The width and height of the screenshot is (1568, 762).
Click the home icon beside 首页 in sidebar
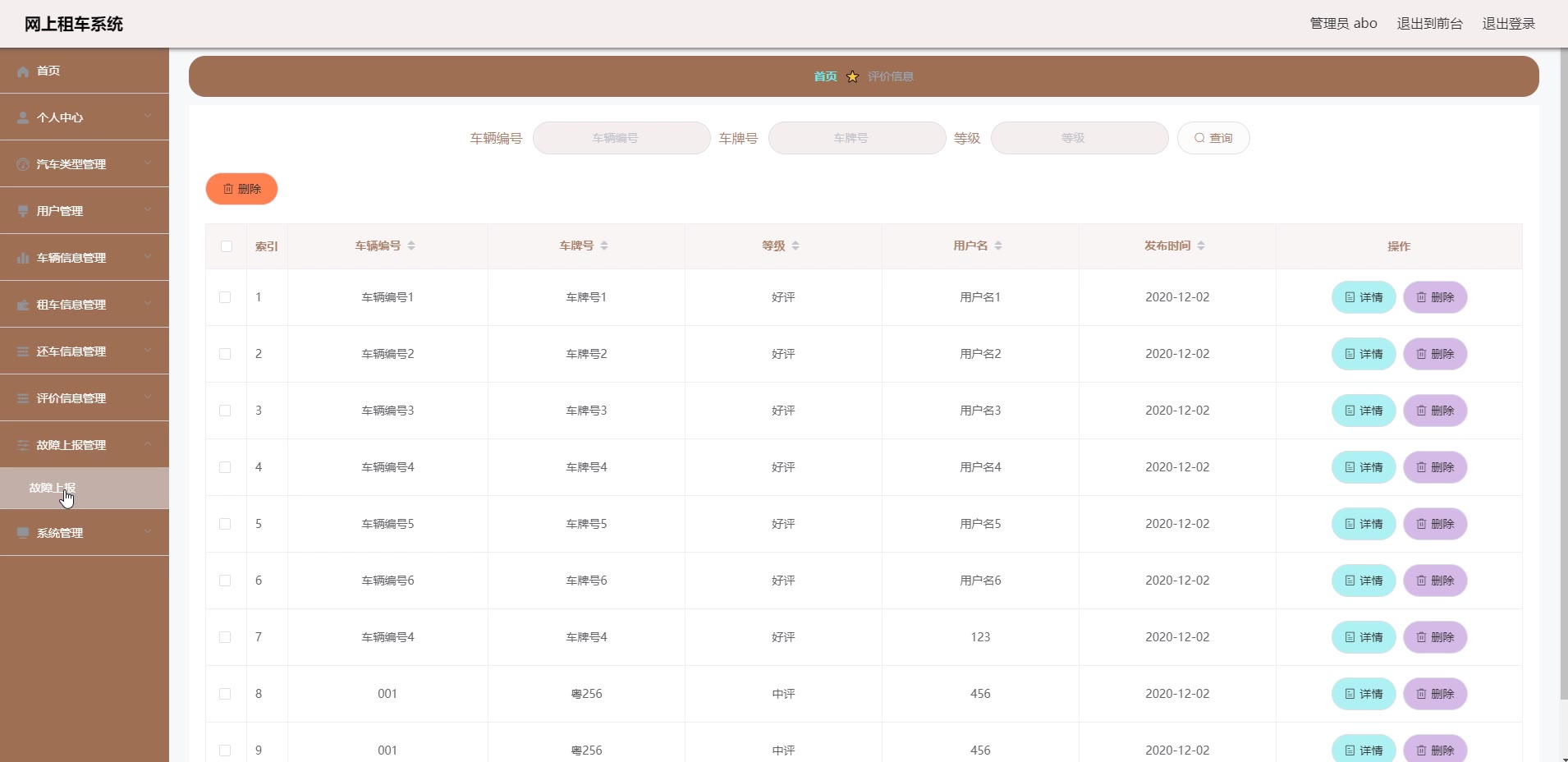(23, 71)
